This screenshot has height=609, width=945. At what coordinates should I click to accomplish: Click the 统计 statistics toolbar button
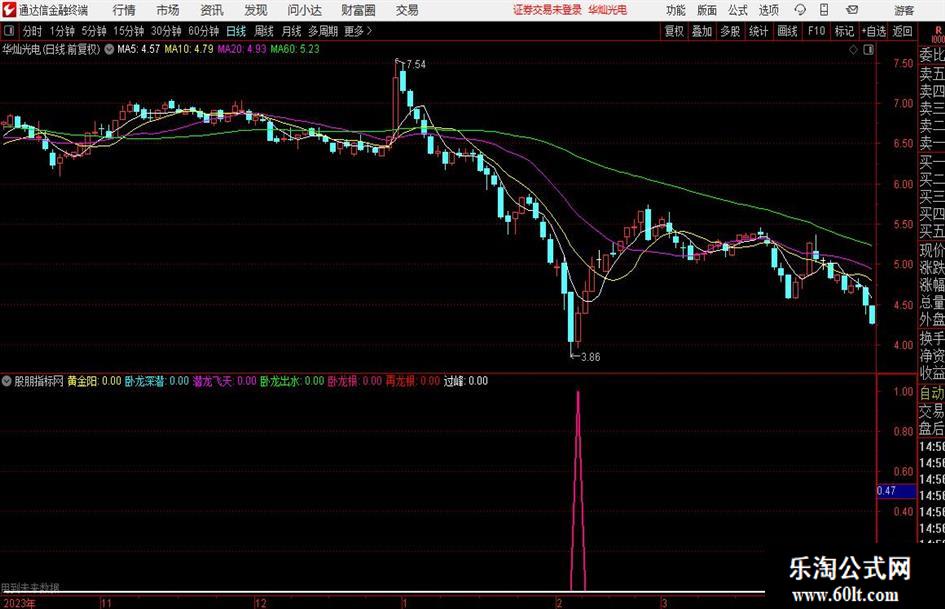coord(758,31)
